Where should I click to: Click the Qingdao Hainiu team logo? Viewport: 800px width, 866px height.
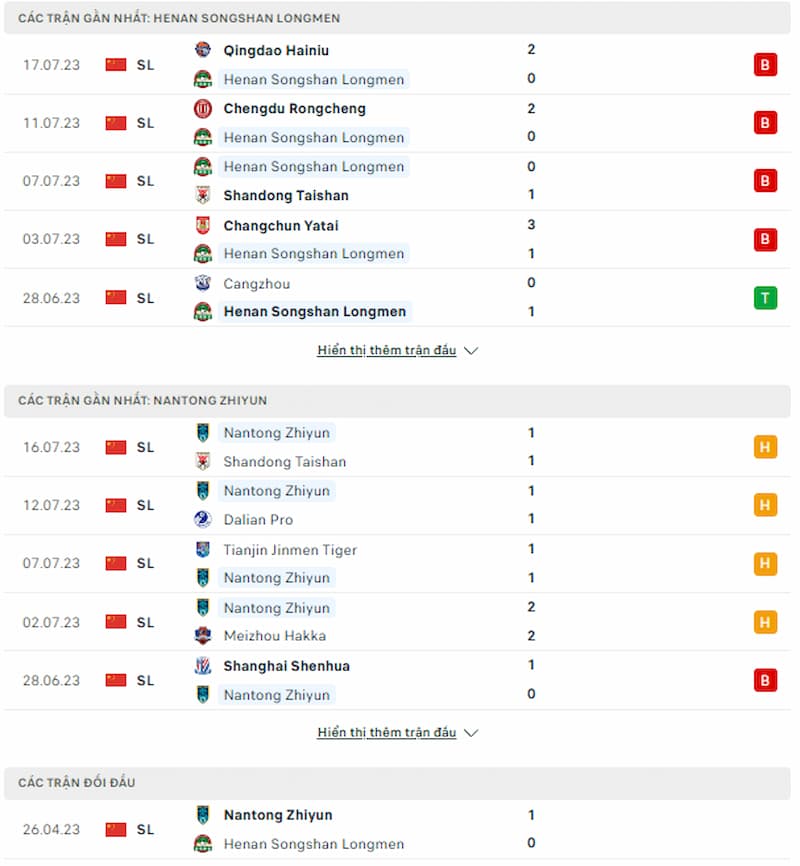pos(203,50)
